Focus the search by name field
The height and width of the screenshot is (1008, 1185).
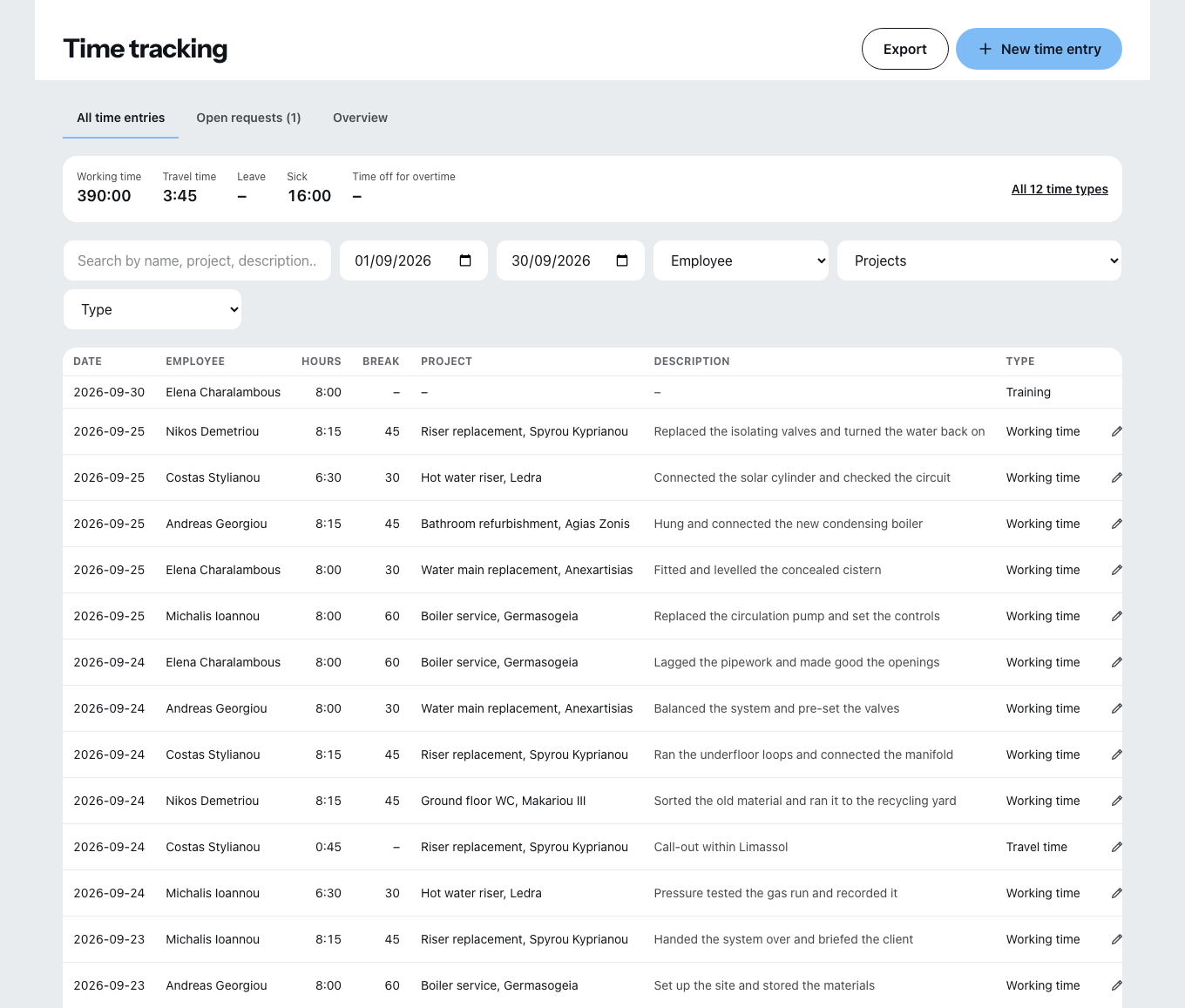click(197, 260)
